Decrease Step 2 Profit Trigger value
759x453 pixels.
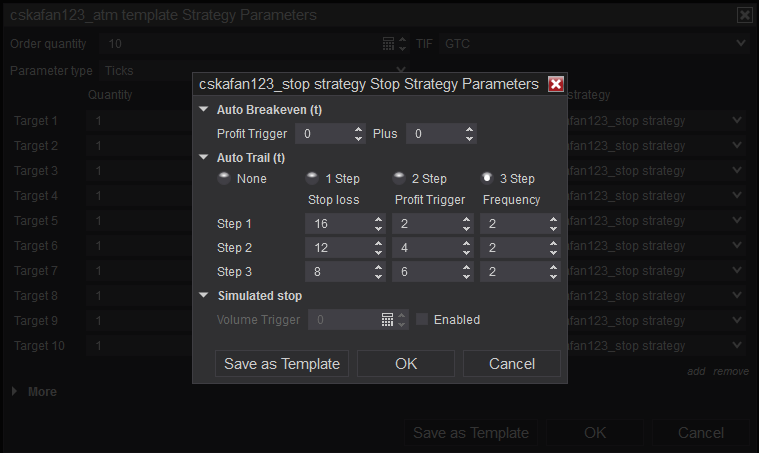tap(466, 252)
